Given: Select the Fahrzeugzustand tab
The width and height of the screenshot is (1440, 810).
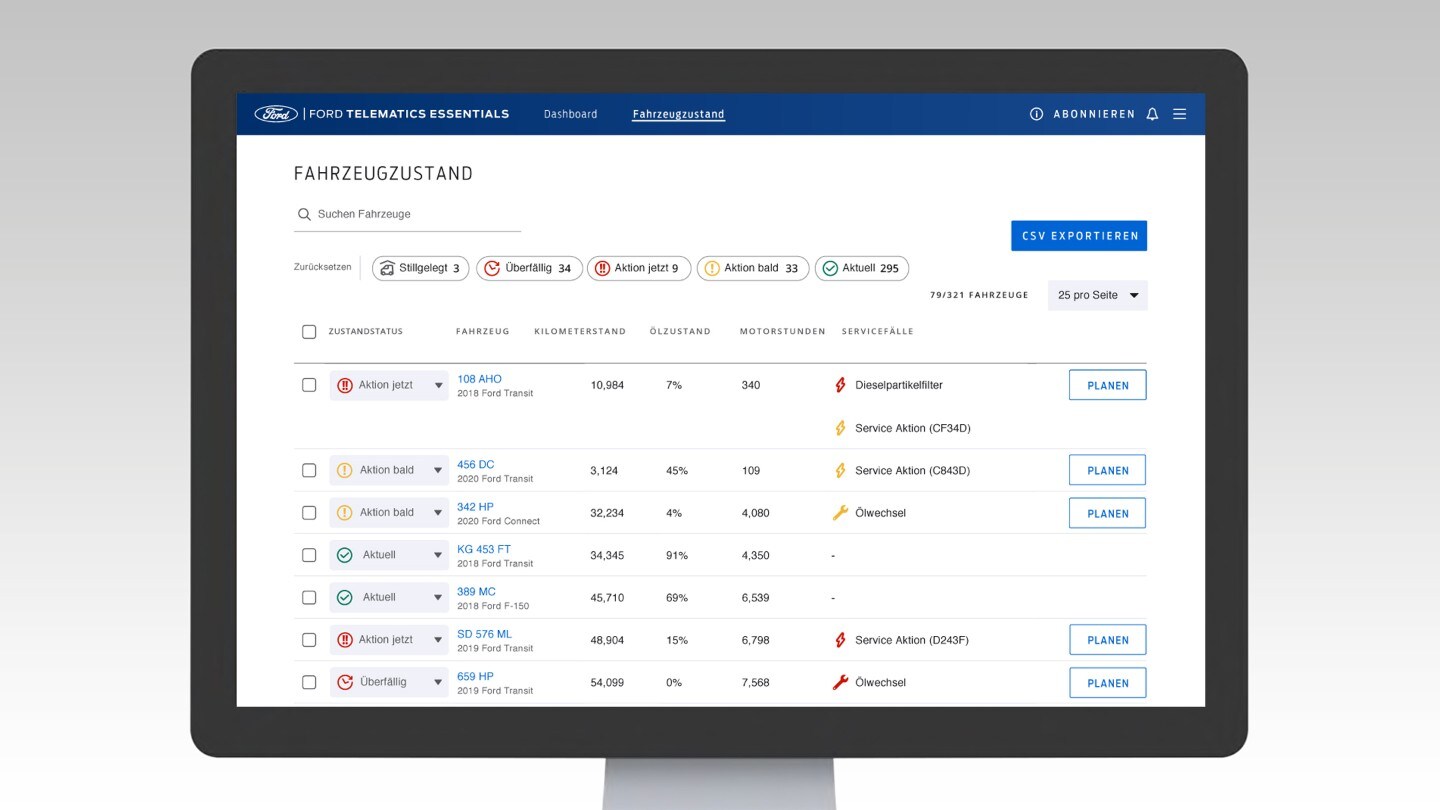Looking at the screenshot, I should (x=678, y=114).
